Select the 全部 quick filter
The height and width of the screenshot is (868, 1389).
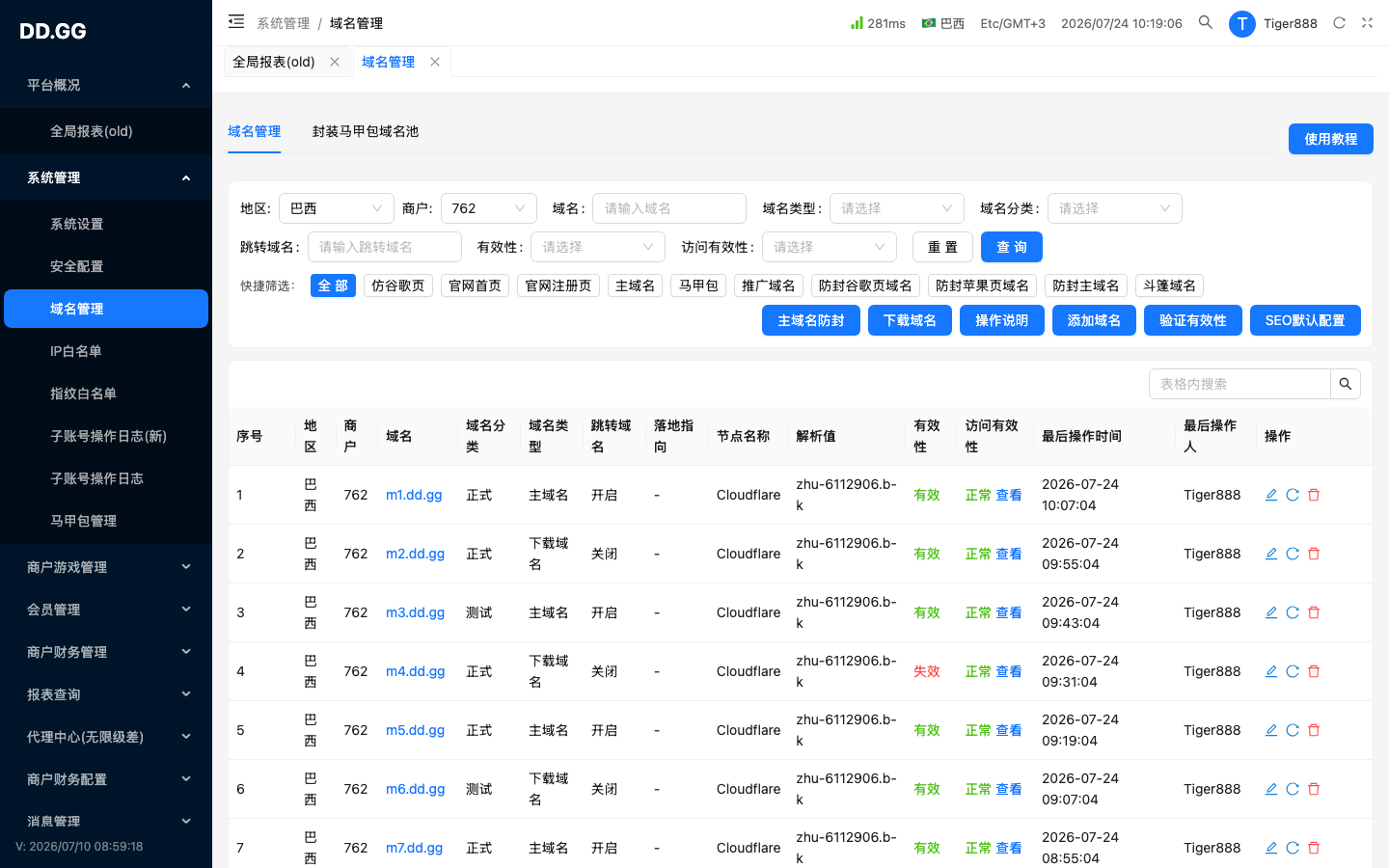pyautogui.click(x=333, y=285)
